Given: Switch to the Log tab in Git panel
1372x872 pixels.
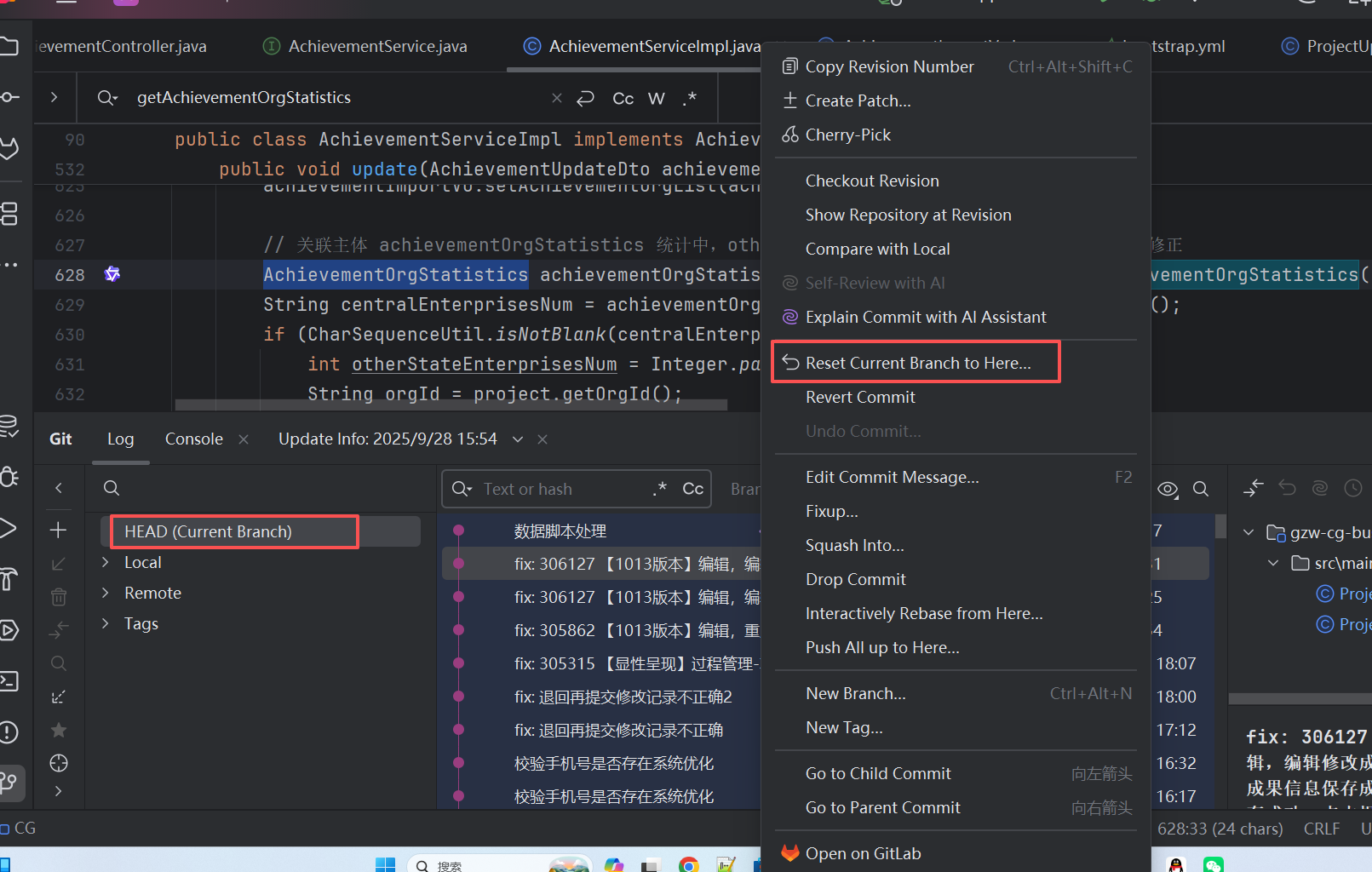Looking at the screenshot, I should pos(121,439).
